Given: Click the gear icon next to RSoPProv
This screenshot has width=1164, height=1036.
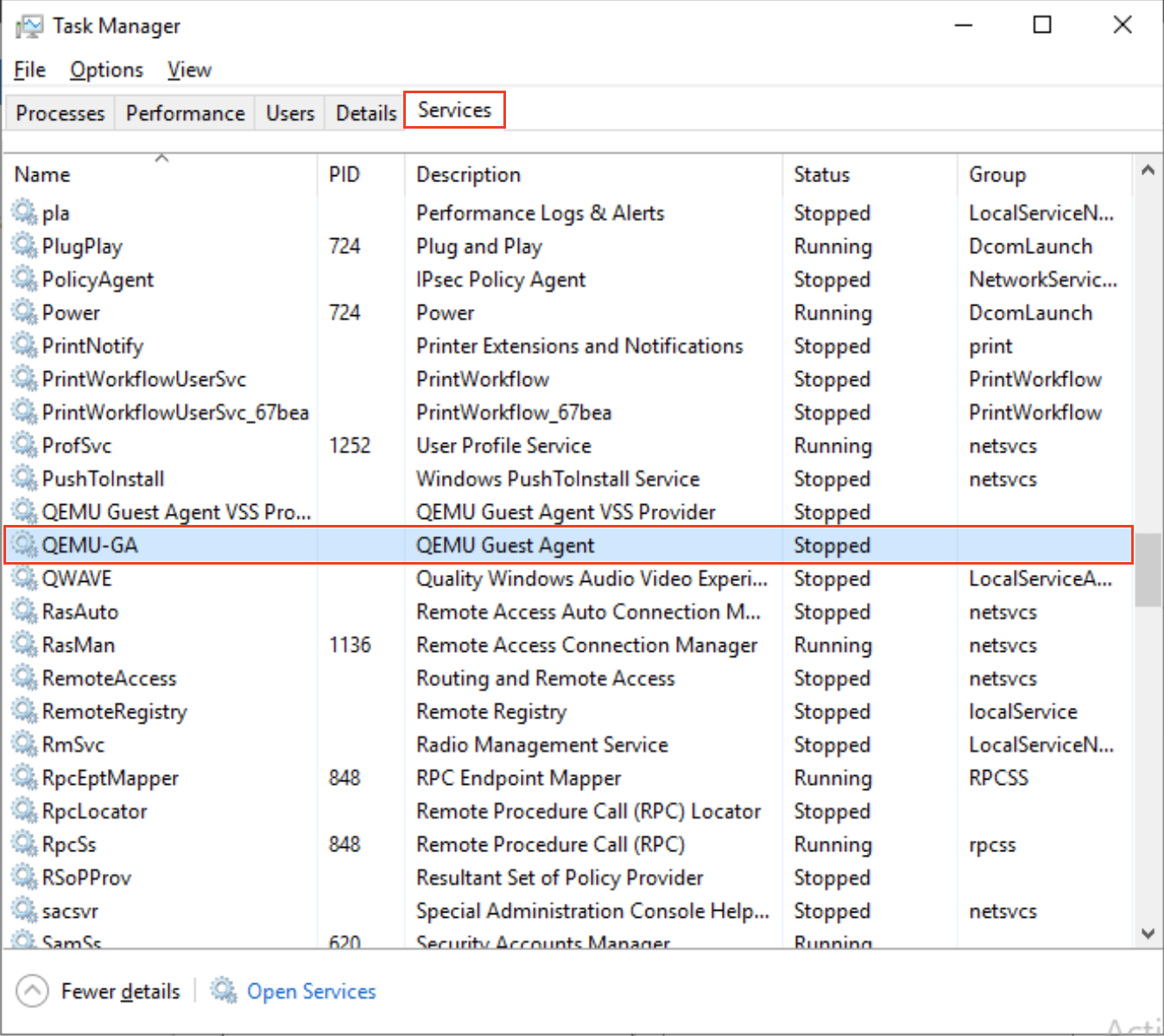Looking at the screenshot, I should click(24, 876).
